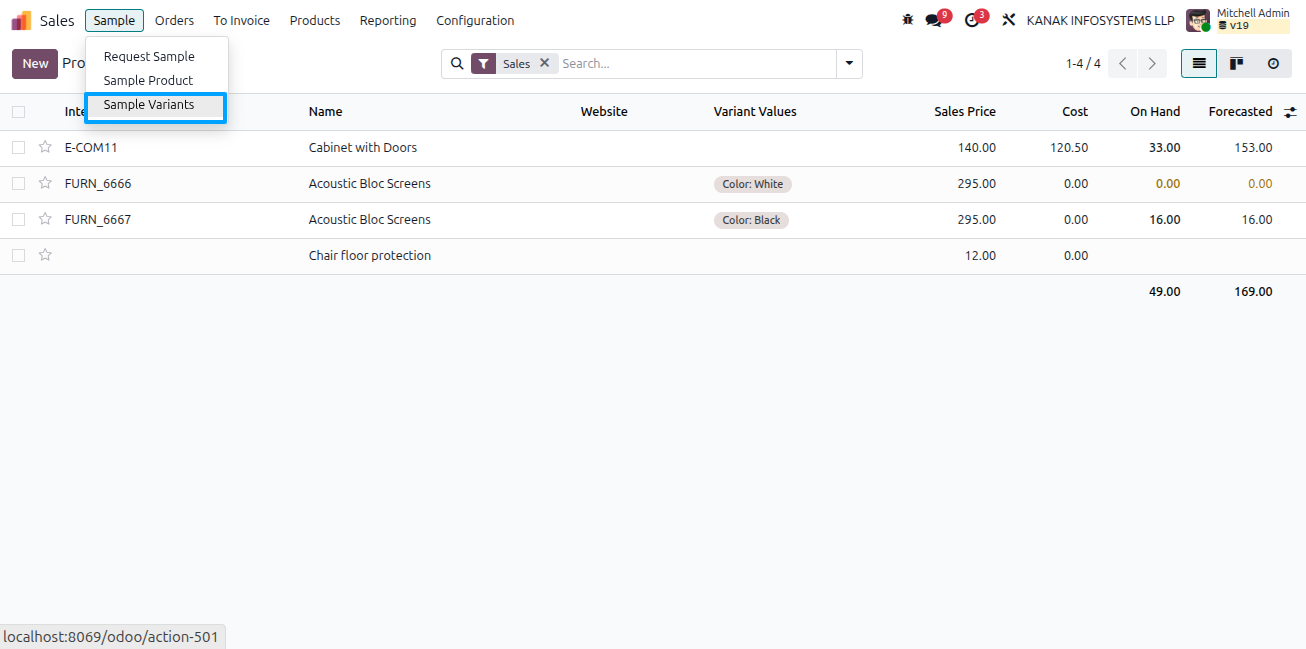Switch to kanban view
Viewport: 1306px width, 649px height.
[1236, 63]
